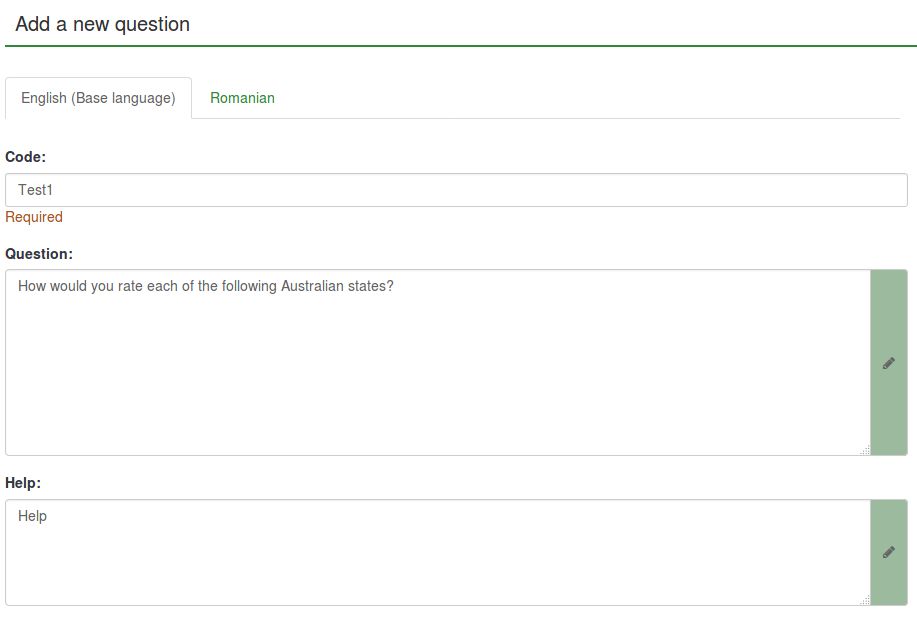The height and width of the screenshot is (626, 917).
Task: Grab the Help textarea resize handle
Action: pos(865,600)
